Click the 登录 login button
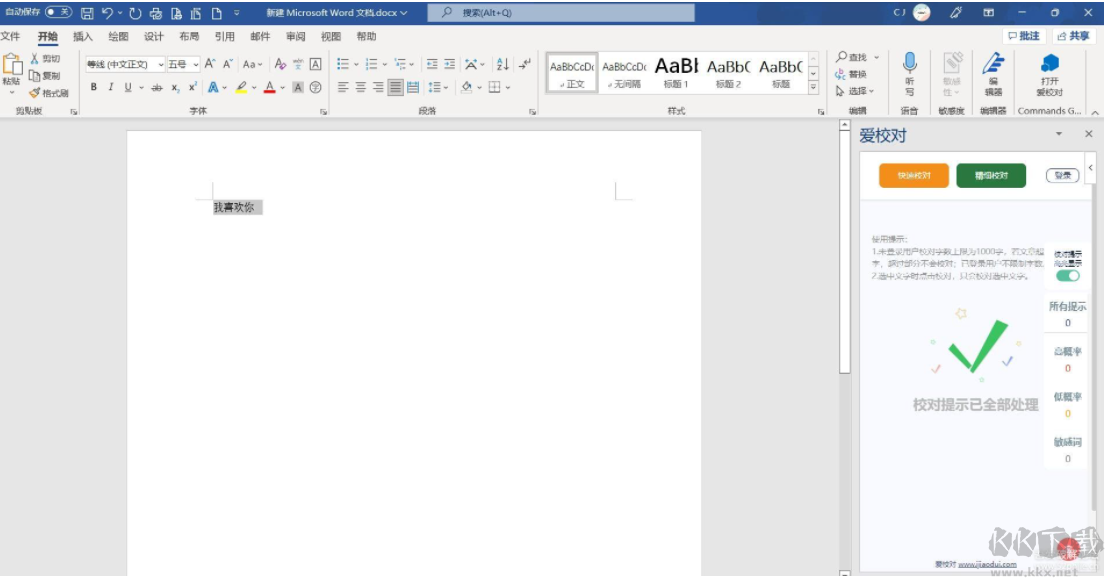Image resolution: width=1105 pixels, height=579 pixels. coord(1062,175)
